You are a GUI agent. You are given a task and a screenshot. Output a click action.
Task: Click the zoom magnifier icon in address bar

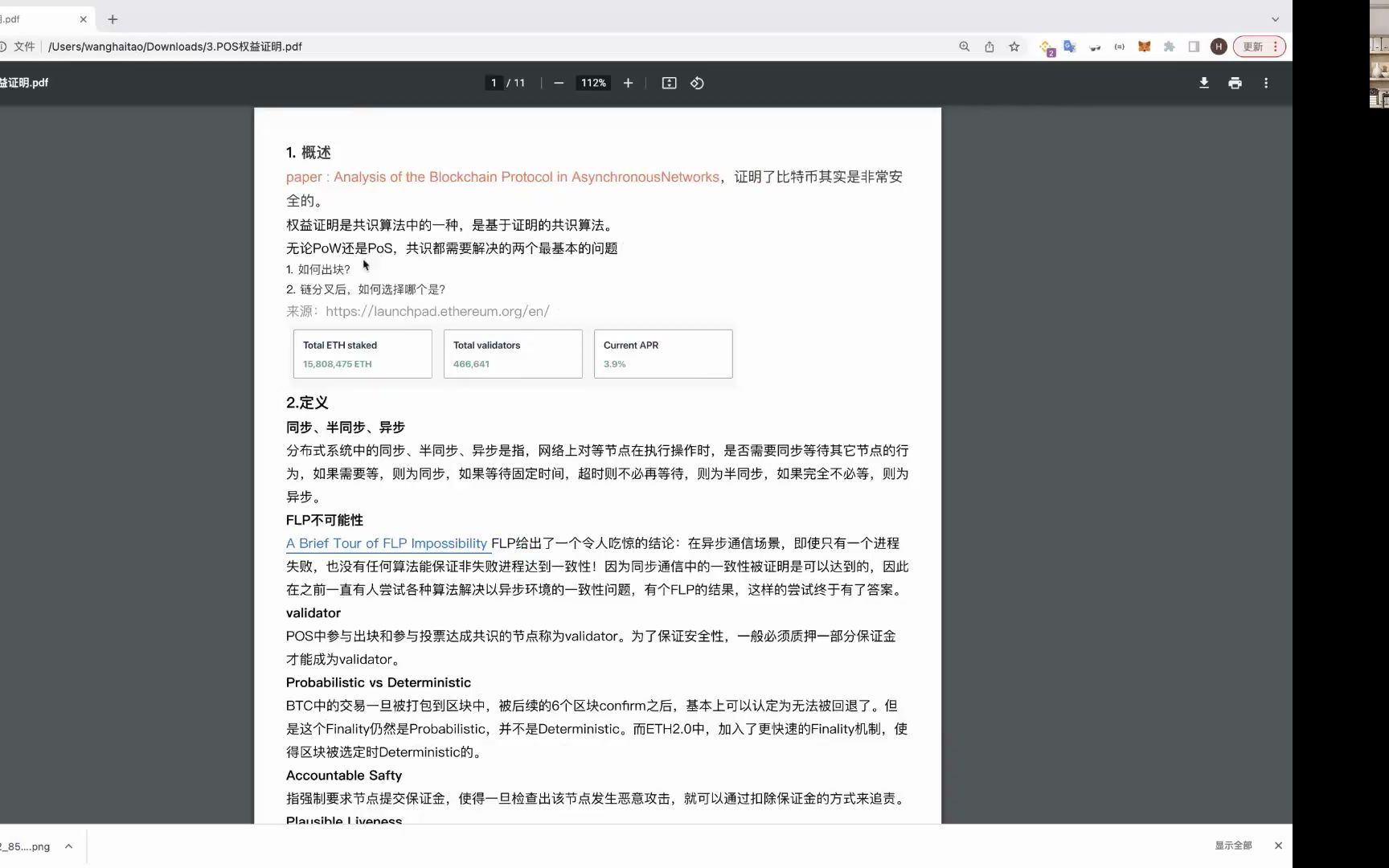[964, 47]
